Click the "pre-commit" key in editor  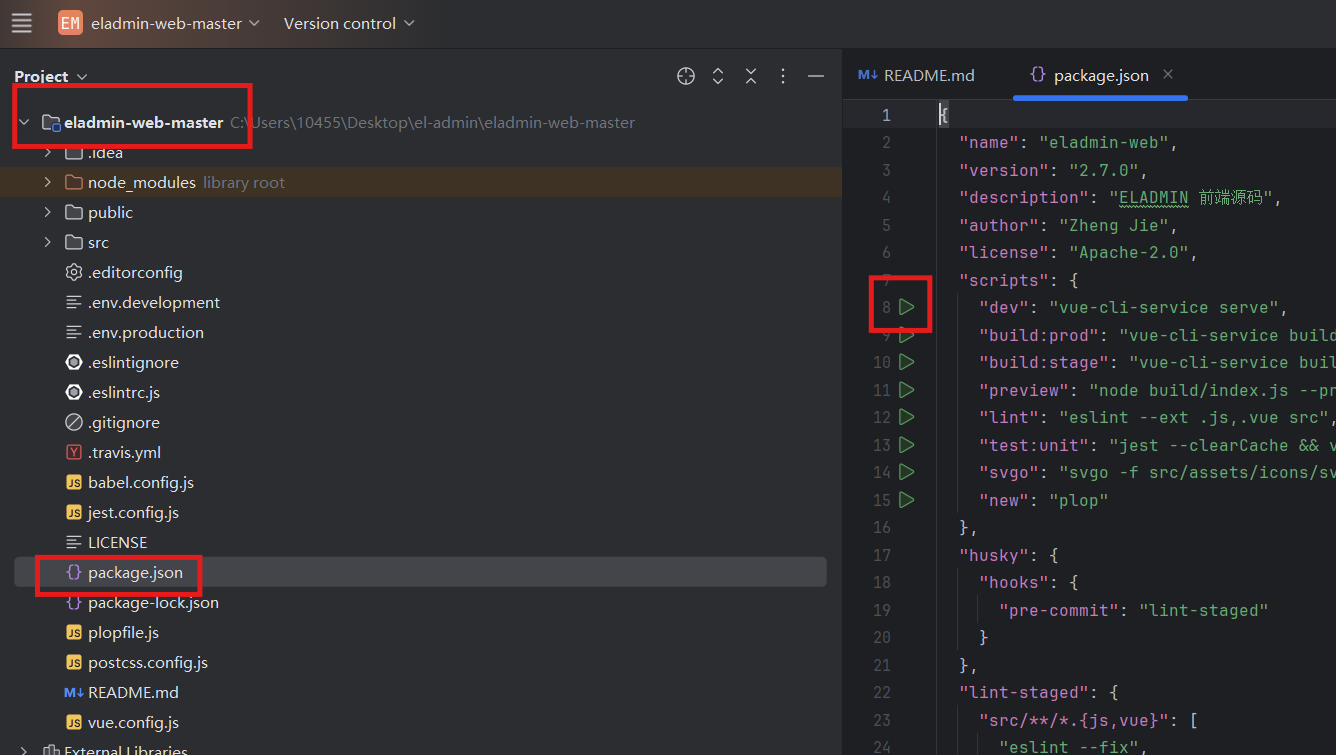[x=1059, y=609]
